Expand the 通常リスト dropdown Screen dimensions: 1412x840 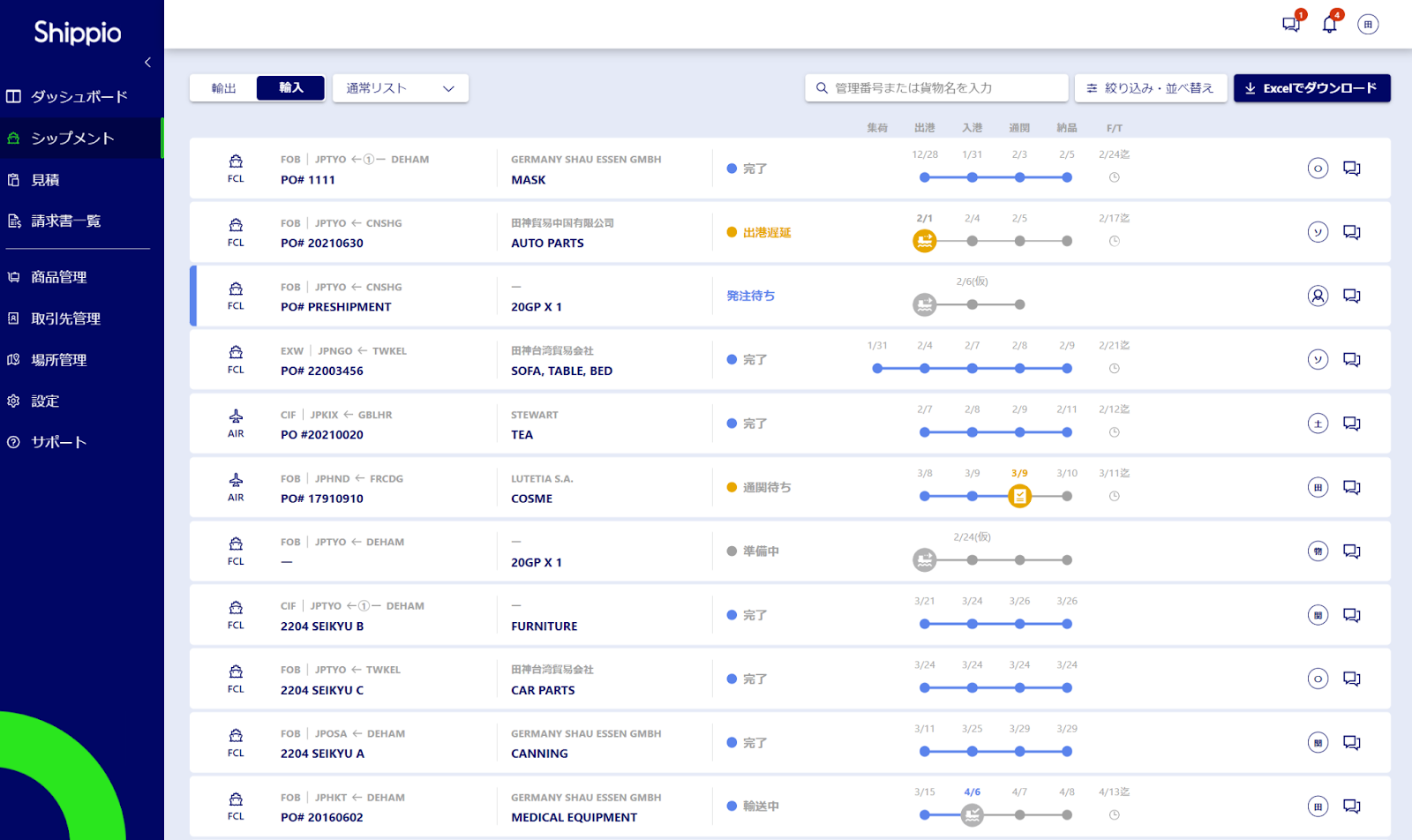(x=400, y=88)
